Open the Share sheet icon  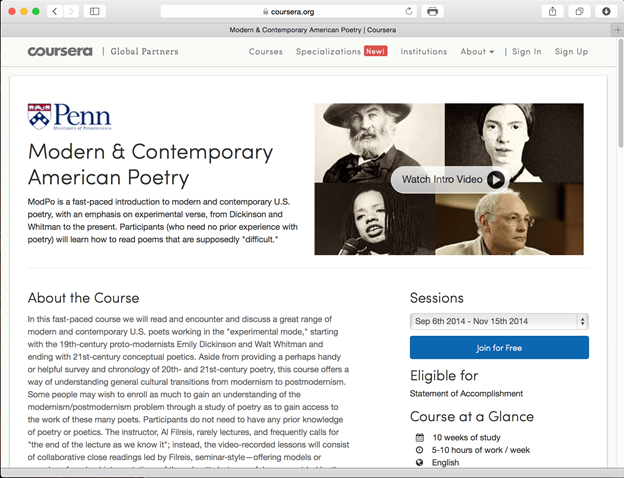pos(552,11)
